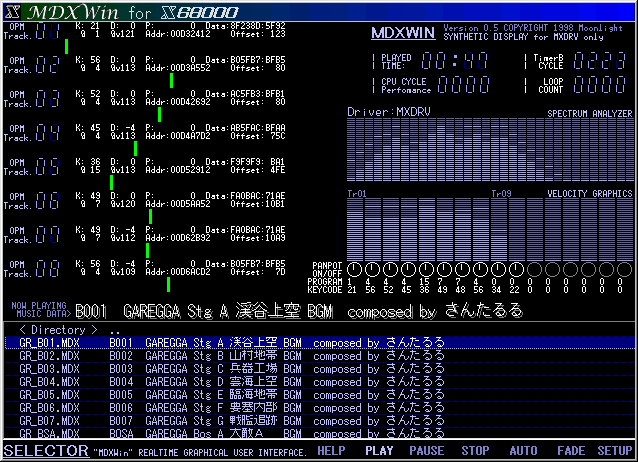This screenshot has width=638, height=462.
Task: Select file GR_B04.MDX
Action: (319, 382)
